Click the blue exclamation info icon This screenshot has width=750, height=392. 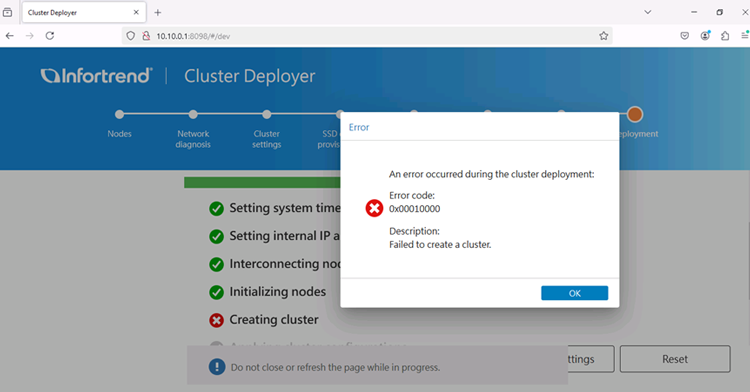pos(217,367)
